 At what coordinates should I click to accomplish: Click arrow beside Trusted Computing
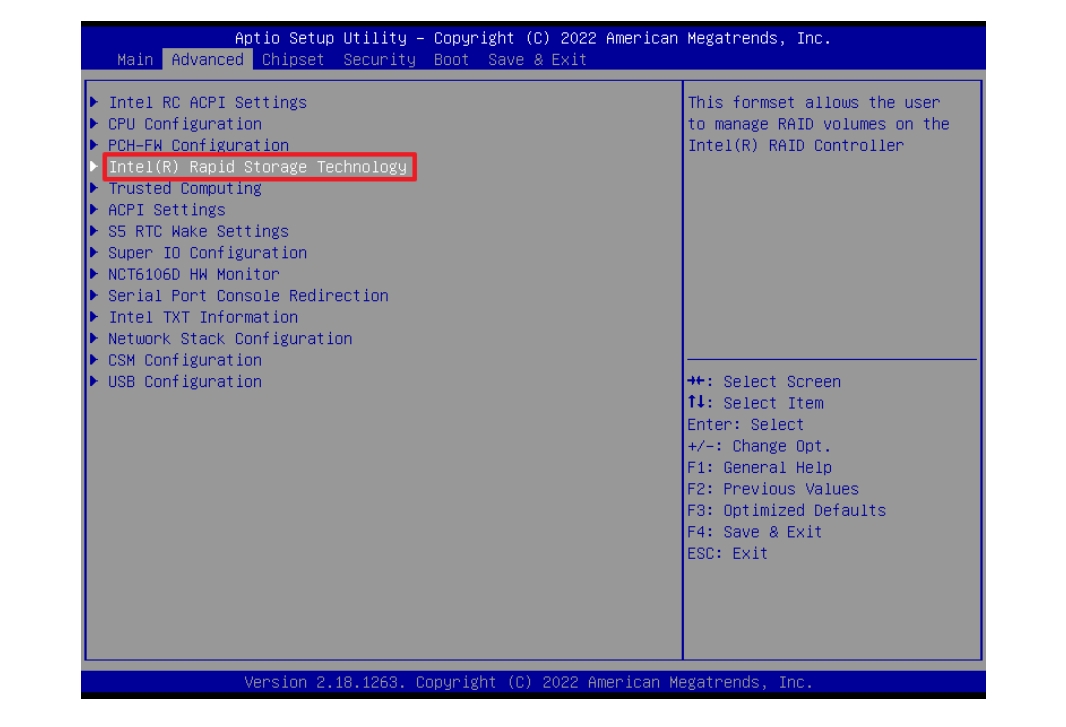(x=94, y=189)
